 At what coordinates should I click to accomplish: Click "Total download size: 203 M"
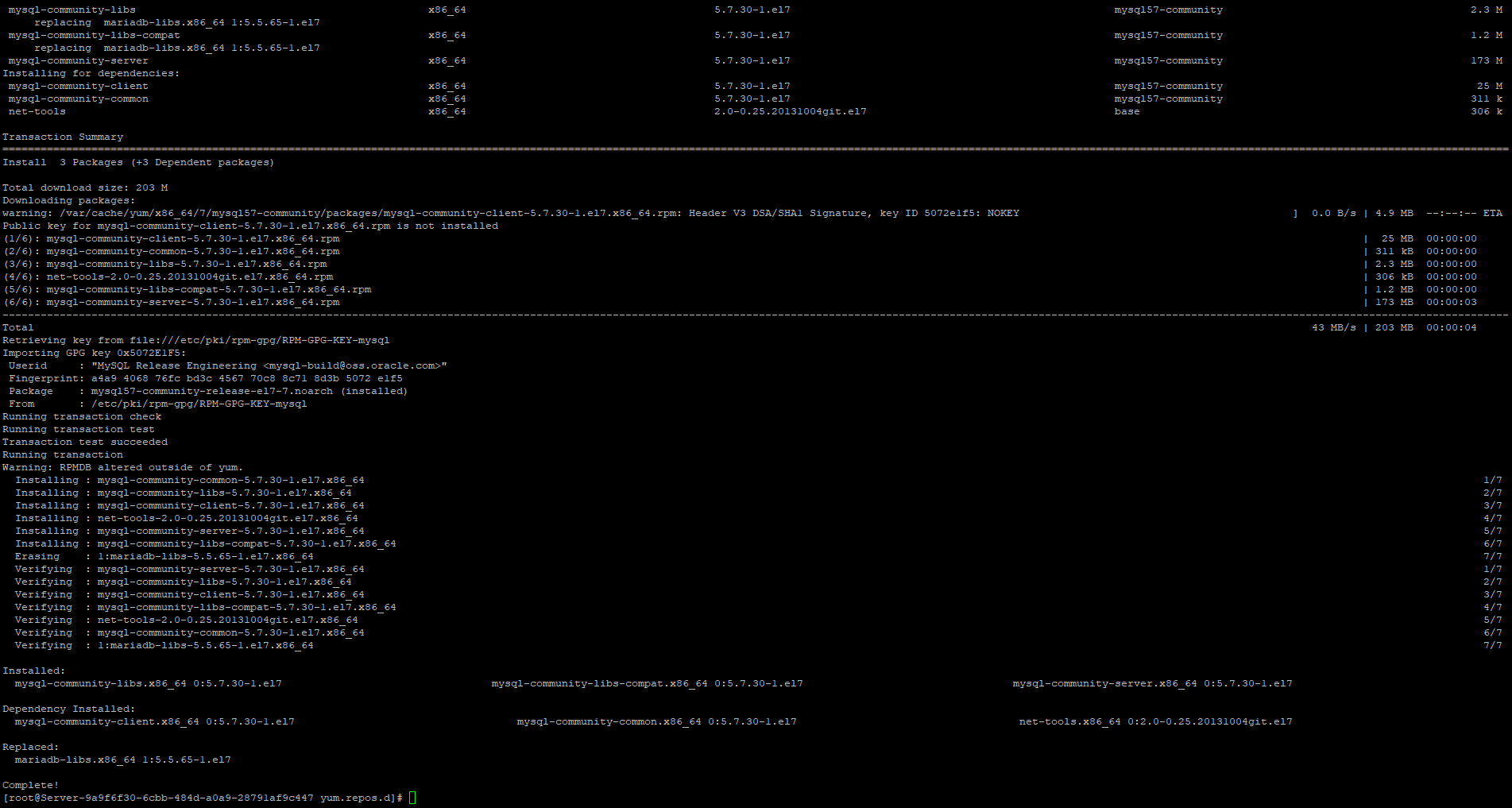[x=85, y=188]
